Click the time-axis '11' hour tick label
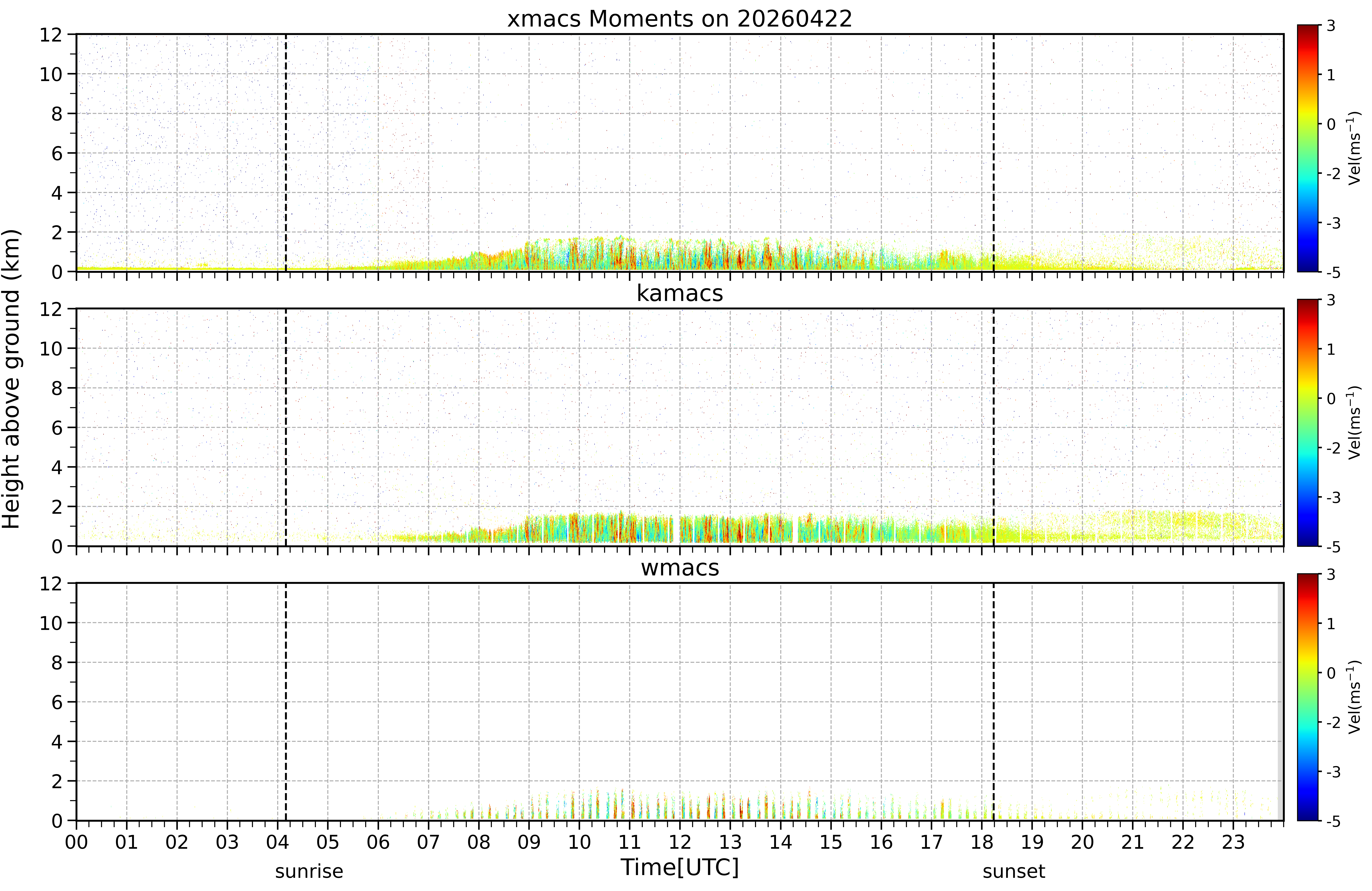The width and height of the screenshot is (1372, 891). pyautogui.click(x=629, y=843)
